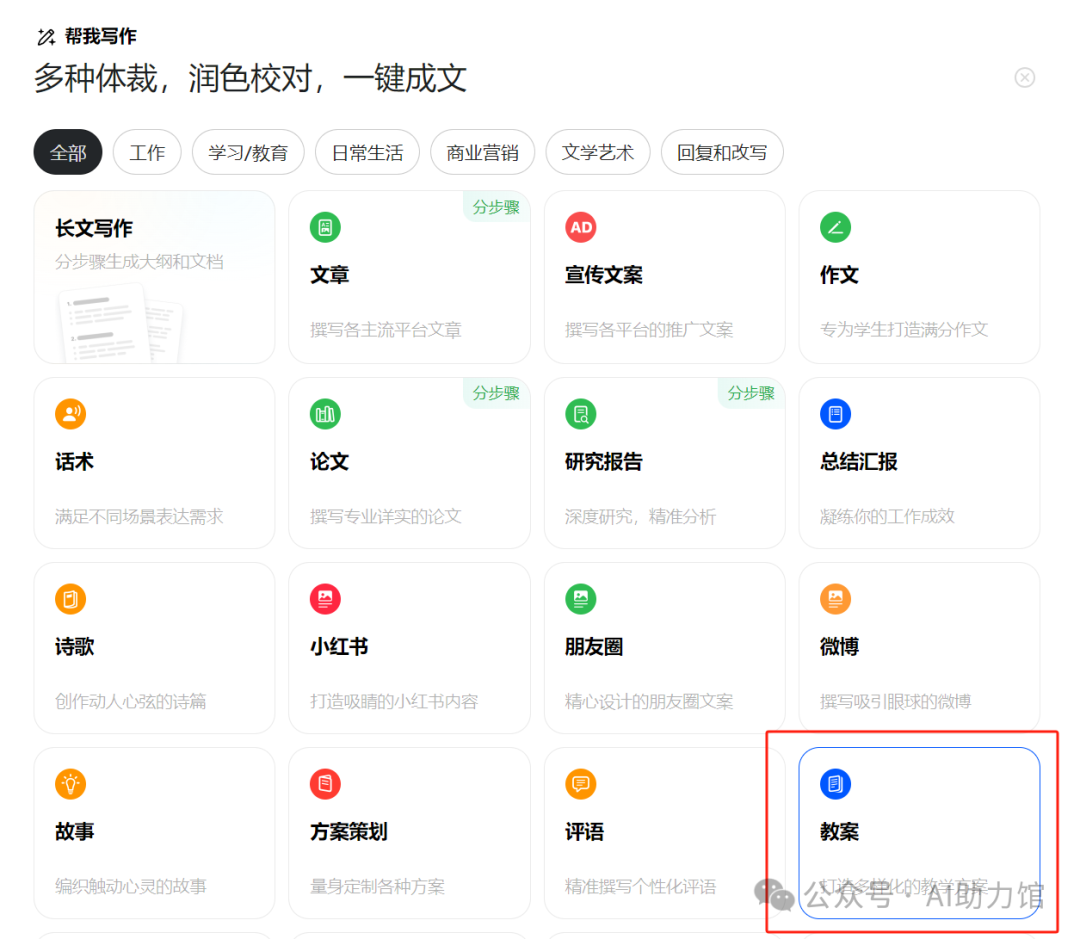The width and height of the screenshot is (1080, 939).
Task: Click text 分步骤生成大纲和文档
Action: pos(139,262)
